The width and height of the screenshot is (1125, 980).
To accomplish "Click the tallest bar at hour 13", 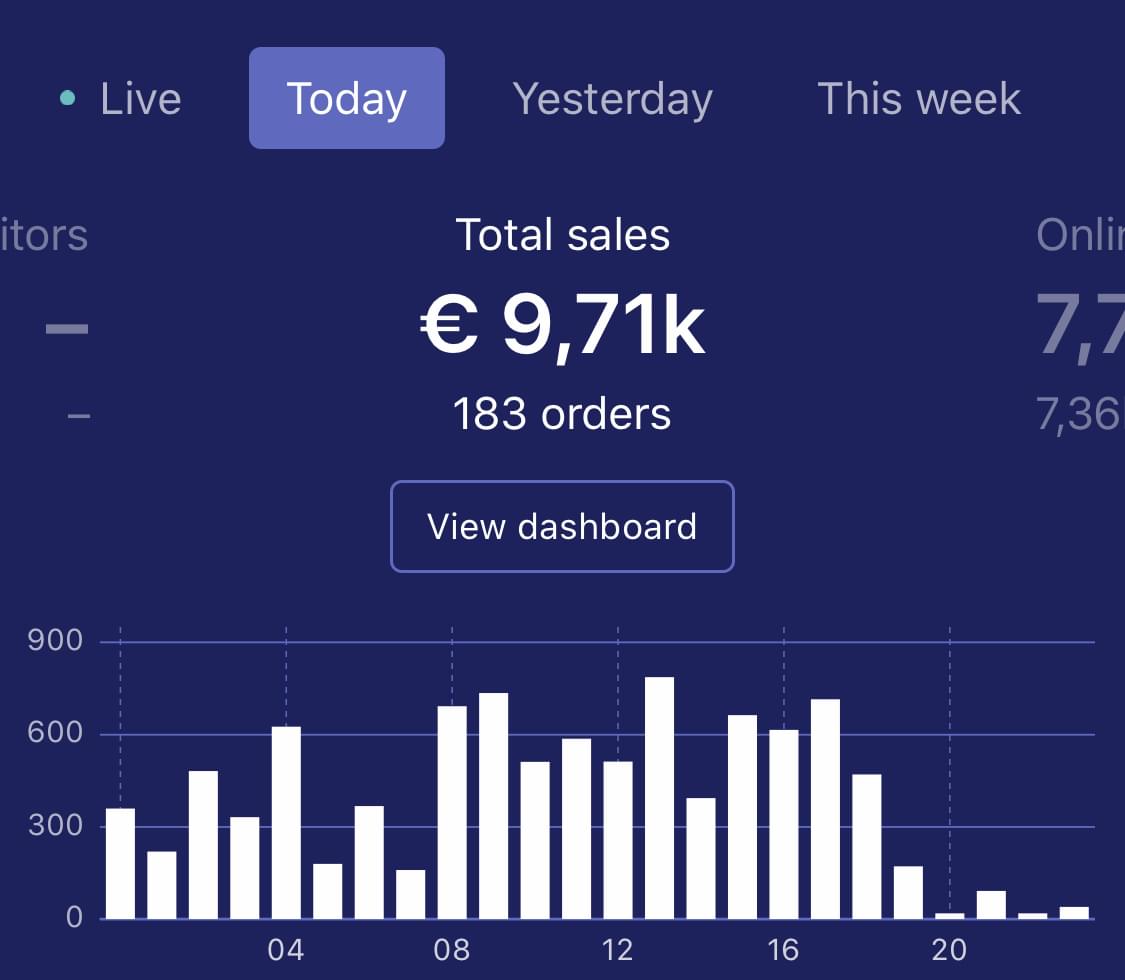I will coord(659,798).
